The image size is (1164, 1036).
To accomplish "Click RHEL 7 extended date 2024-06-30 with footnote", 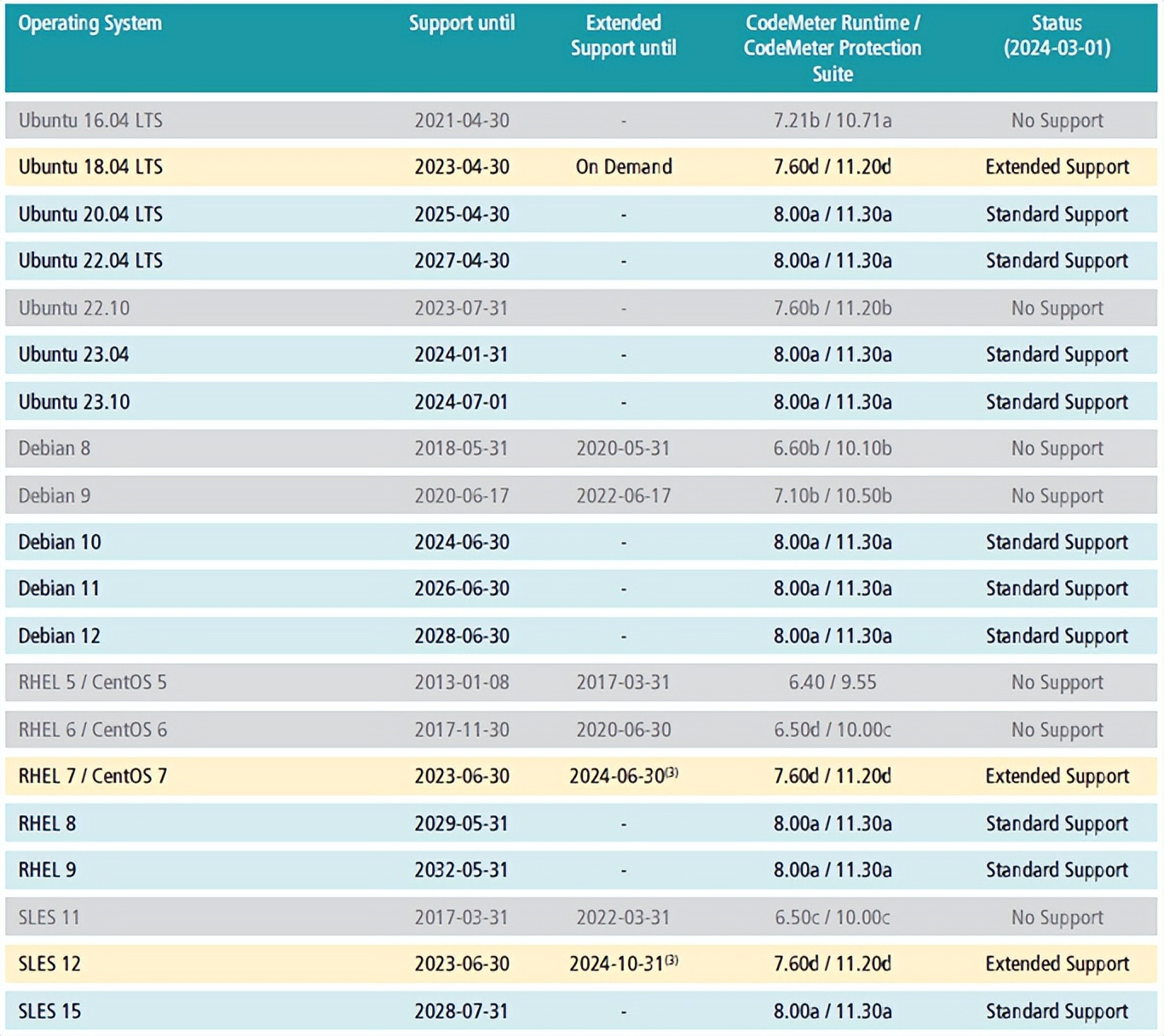I will pyautogui.click(x=624, y=775).
